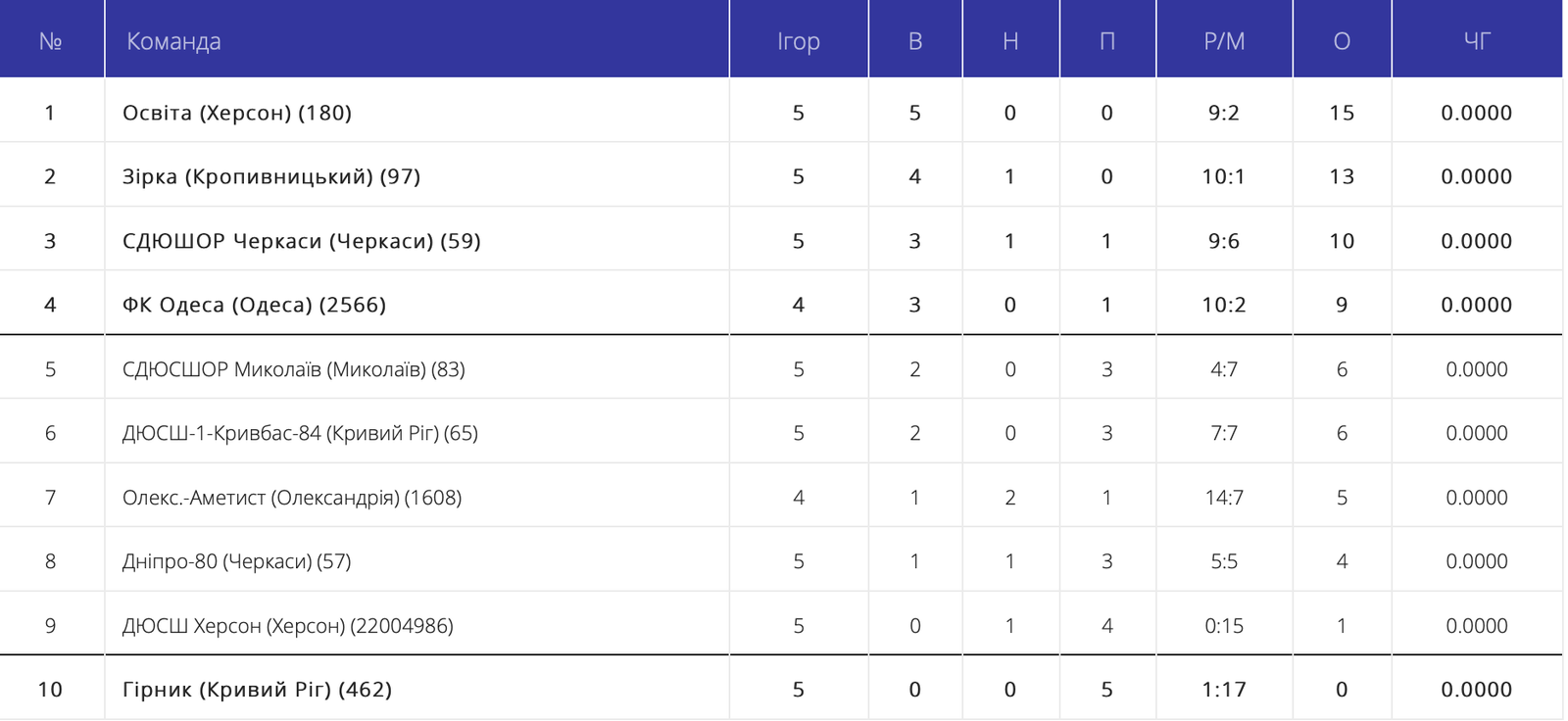Click the № column header
This screenshot has width=1568, height=721.
(x=50, y=41)
